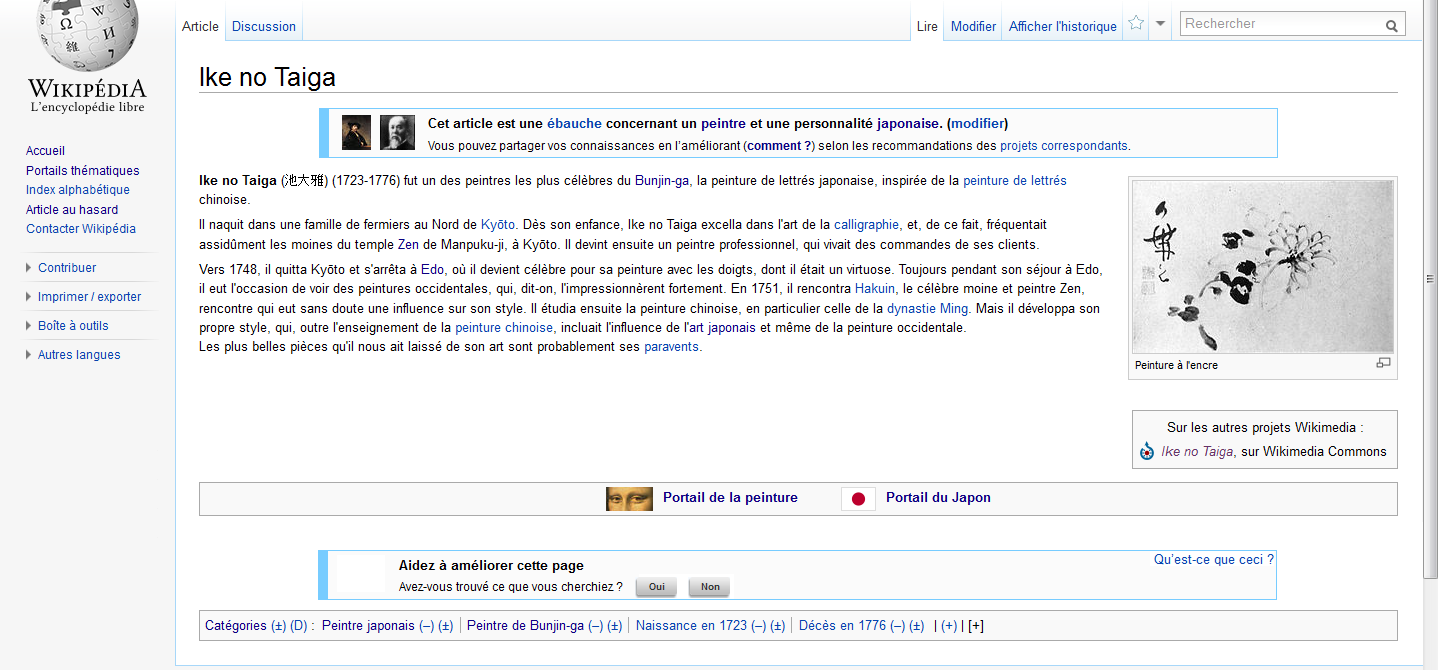The height and width of the screenshot is (670, 1438).
Task: Click the Mona Lisa portal icon
Action: pyautogui.click(x=629, y=498)
